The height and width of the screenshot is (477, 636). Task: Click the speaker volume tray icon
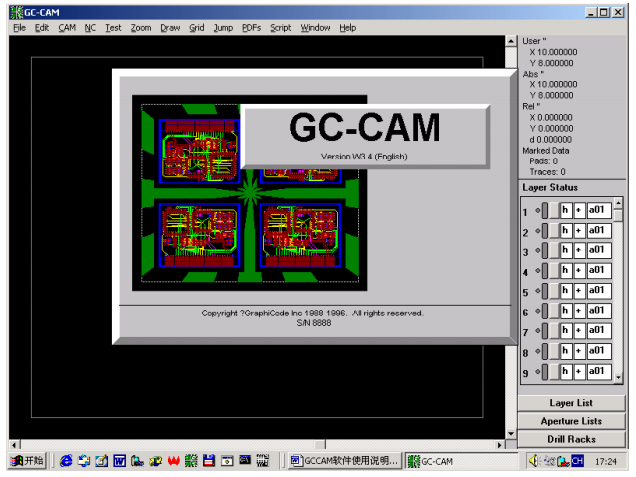click(534, 461)
